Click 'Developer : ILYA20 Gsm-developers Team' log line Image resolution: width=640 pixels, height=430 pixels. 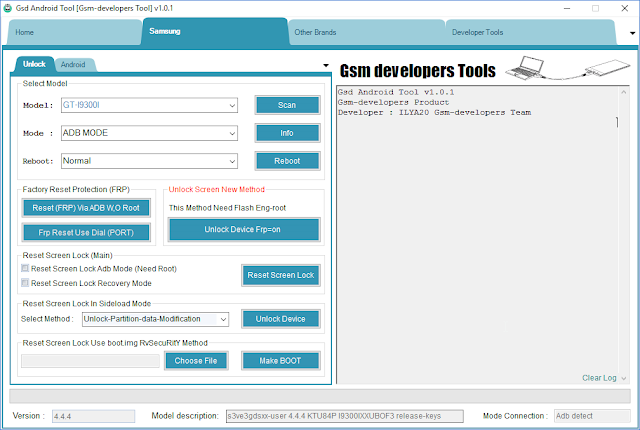[434, 113]
